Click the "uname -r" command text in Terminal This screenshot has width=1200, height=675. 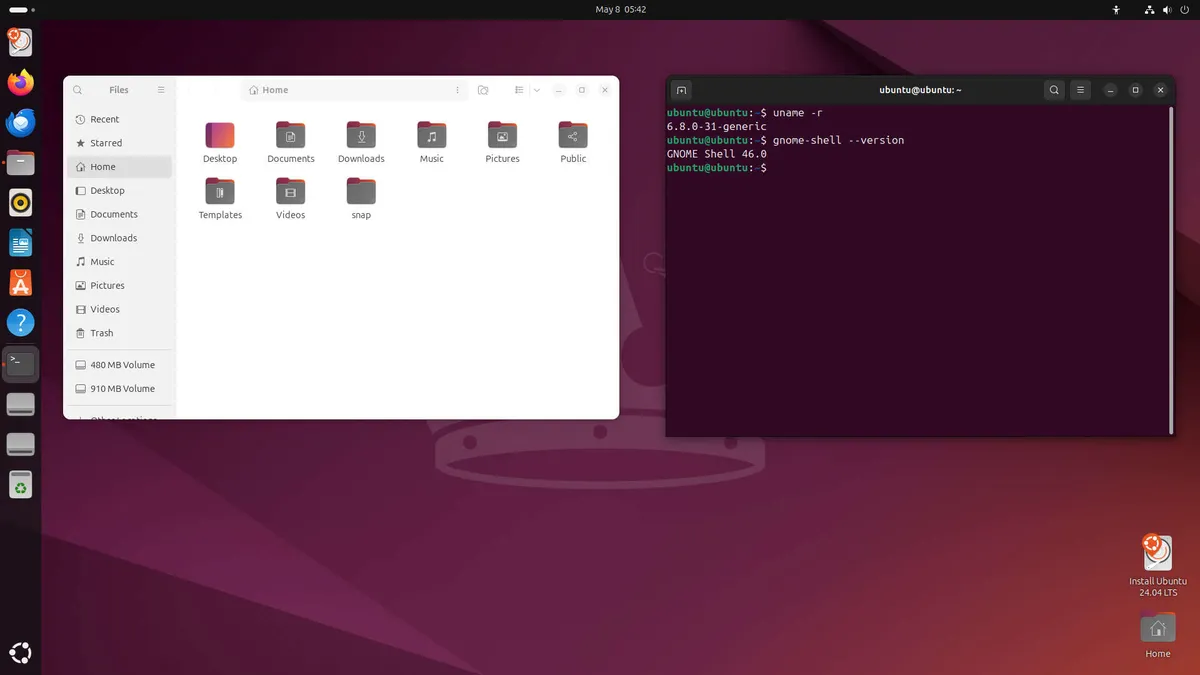[x=798, y=113]
